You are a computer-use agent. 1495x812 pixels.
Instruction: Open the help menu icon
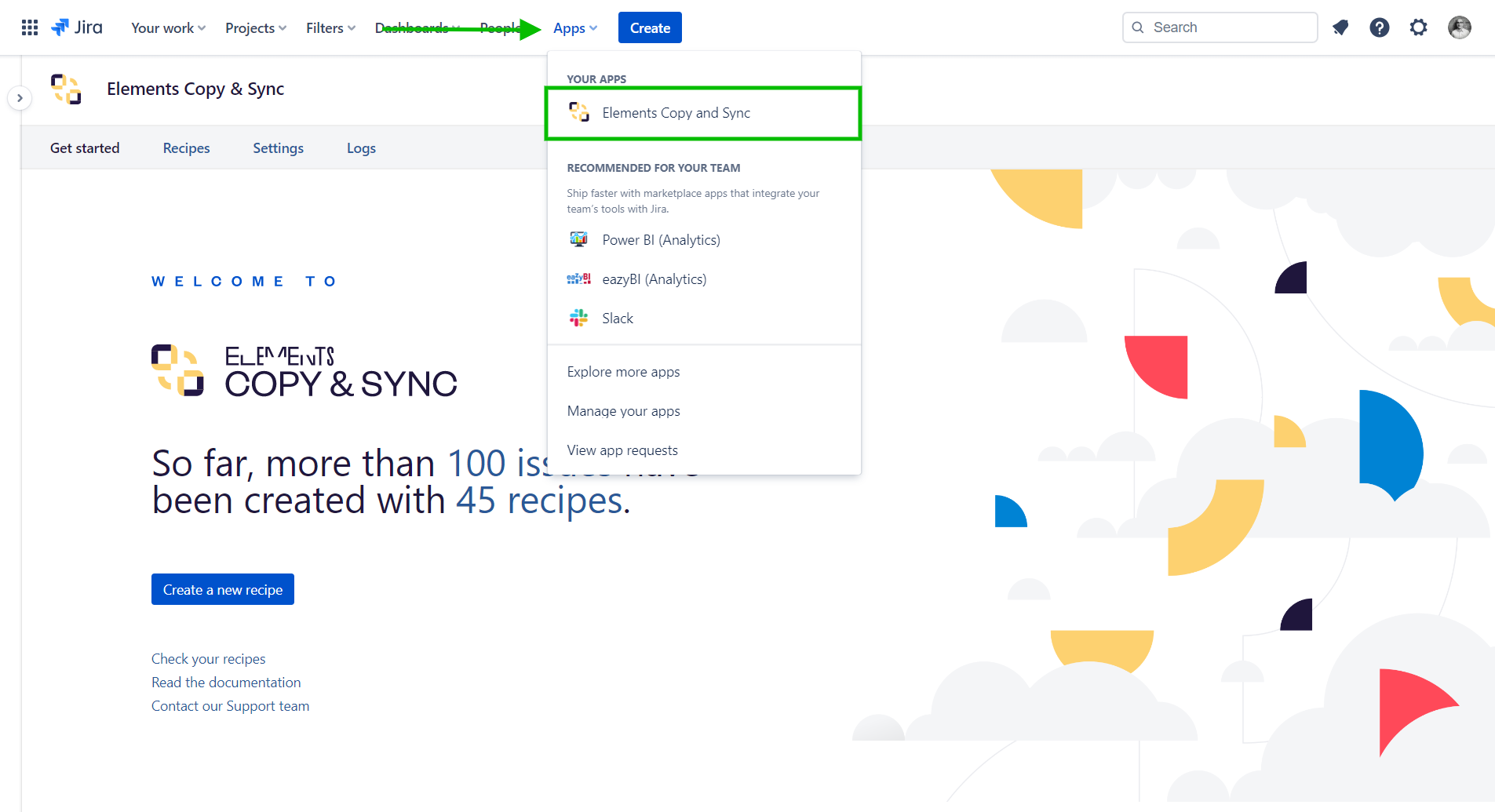click(x=1380, y=27)
